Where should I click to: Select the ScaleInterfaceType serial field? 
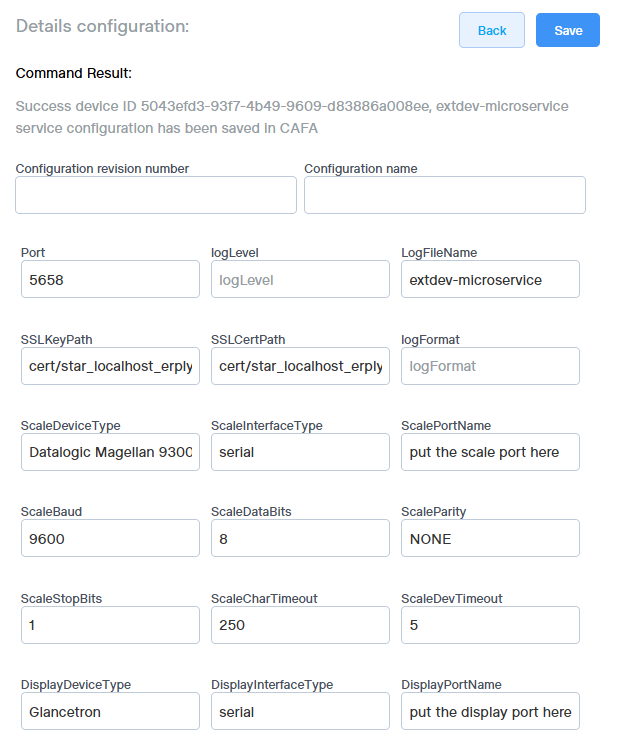point(300,452)
